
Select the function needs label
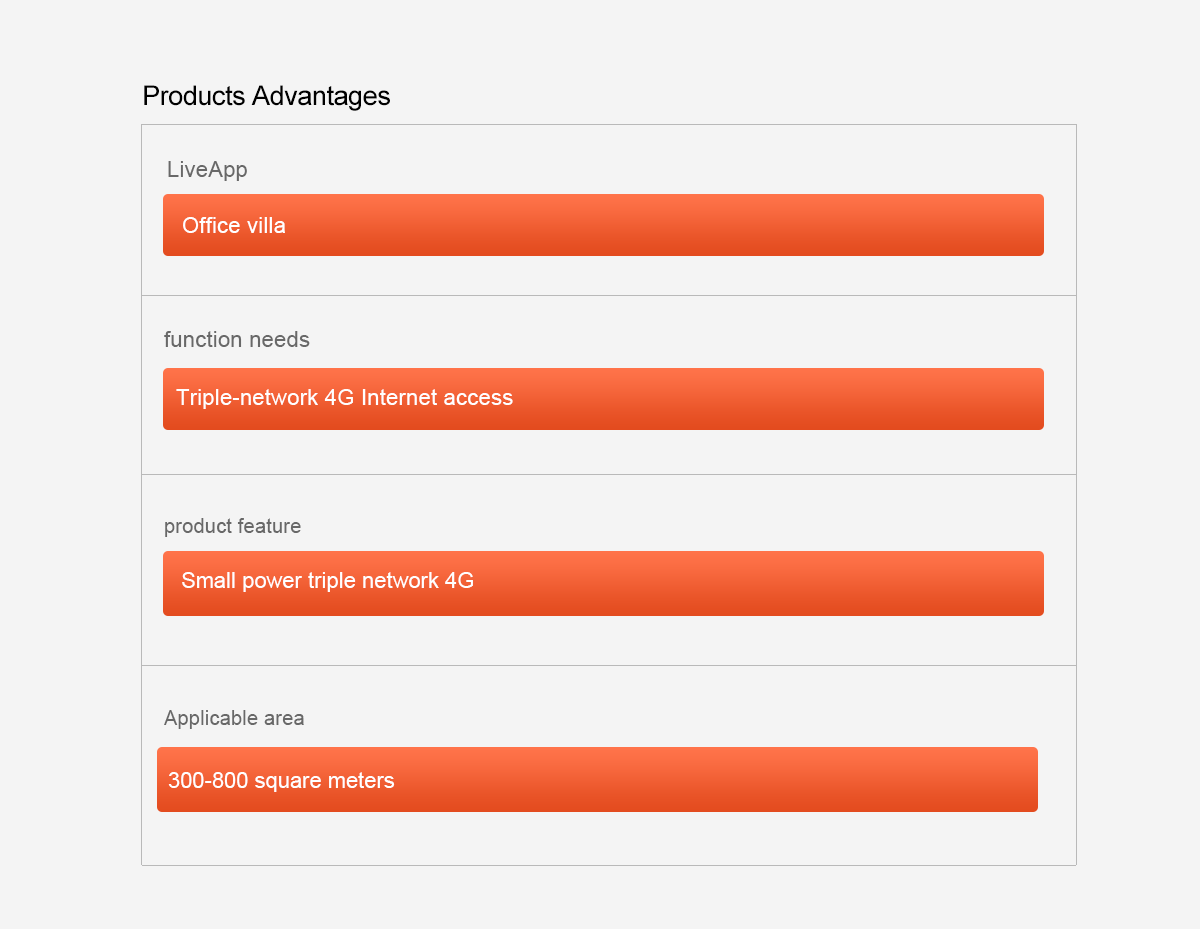(x=237, y=340)
